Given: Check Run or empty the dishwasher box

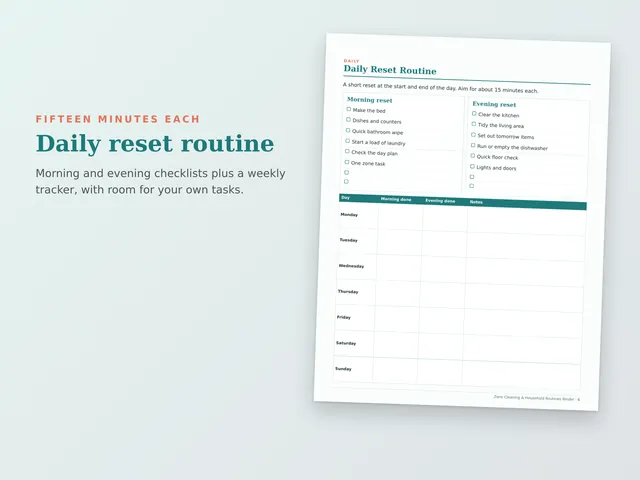Looking at the screenshot, I should tap(473, 145).
